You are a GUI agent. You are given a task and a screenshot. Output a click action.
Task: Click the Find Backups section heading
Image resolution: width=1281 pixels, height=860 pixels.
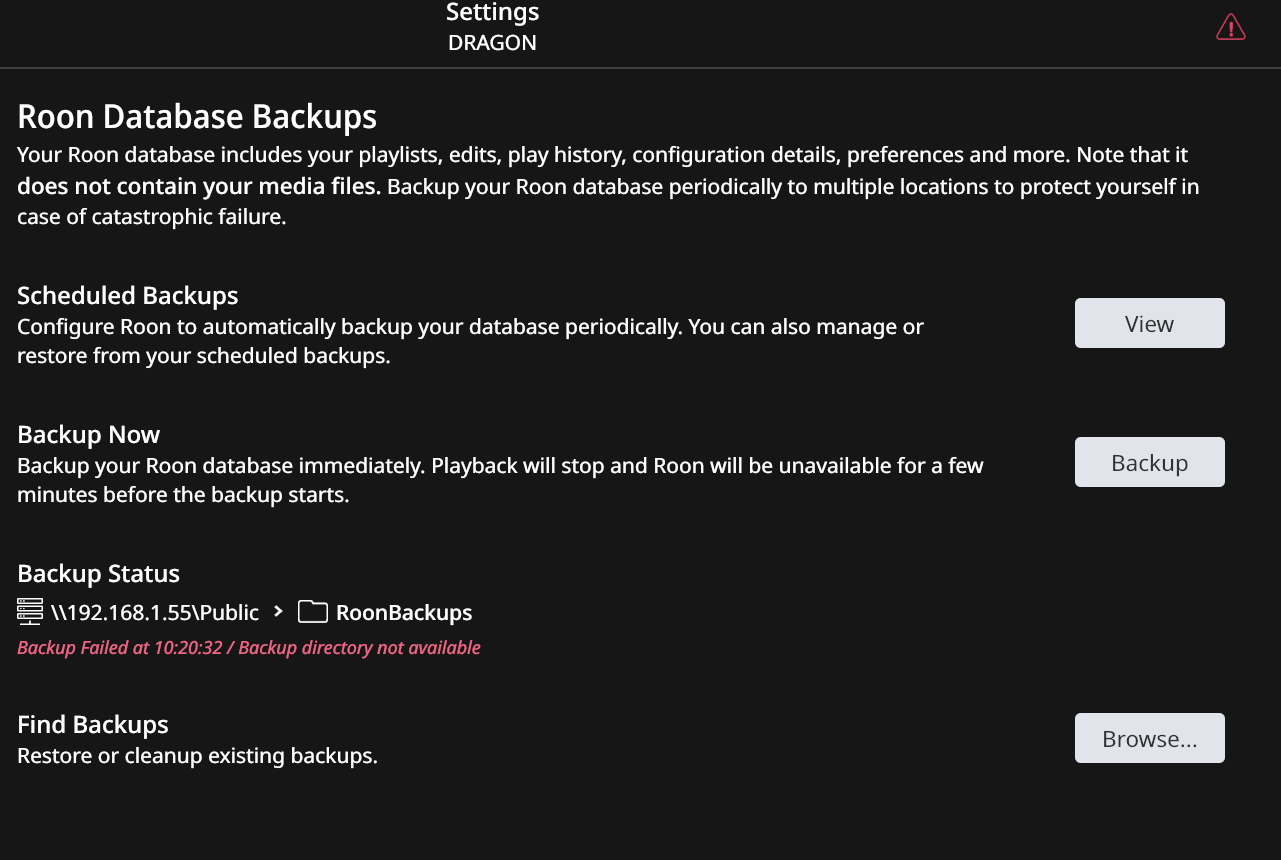[93, 725]
